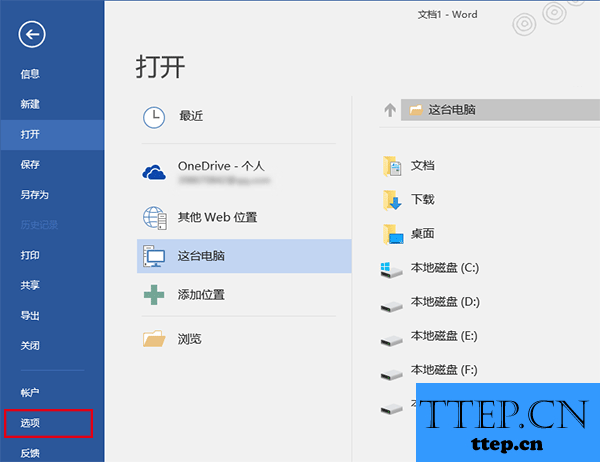
Task: Select the 最近 location label
Action: click(x=191, y=116)
